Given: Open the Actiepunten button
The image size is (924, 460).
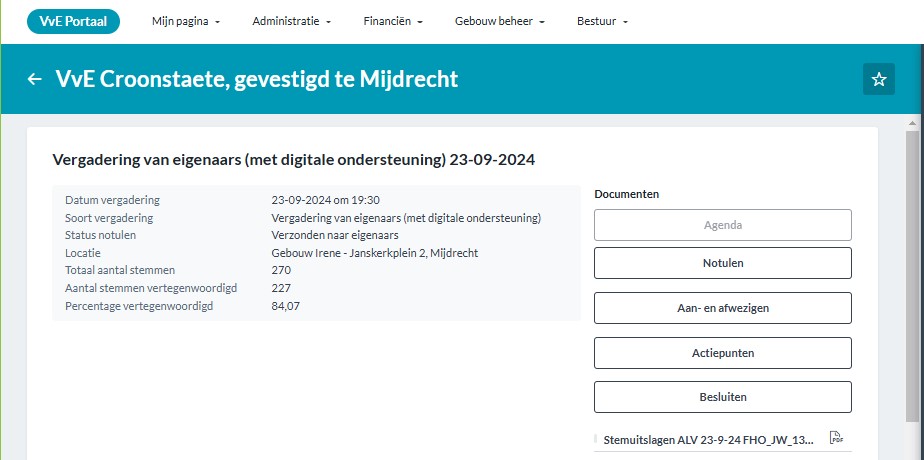Looking at the screenshot, I should point(722,353).
